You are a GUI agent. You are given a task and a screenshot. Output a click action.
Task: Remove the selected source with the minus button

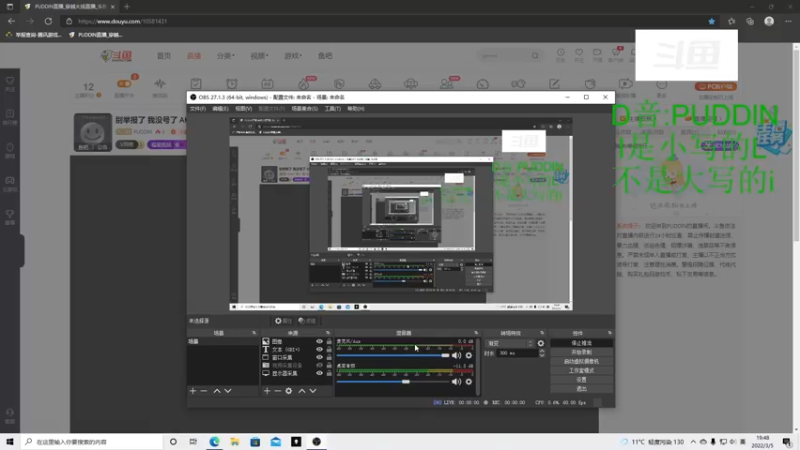pyautogui.click(x=278, y=391)
